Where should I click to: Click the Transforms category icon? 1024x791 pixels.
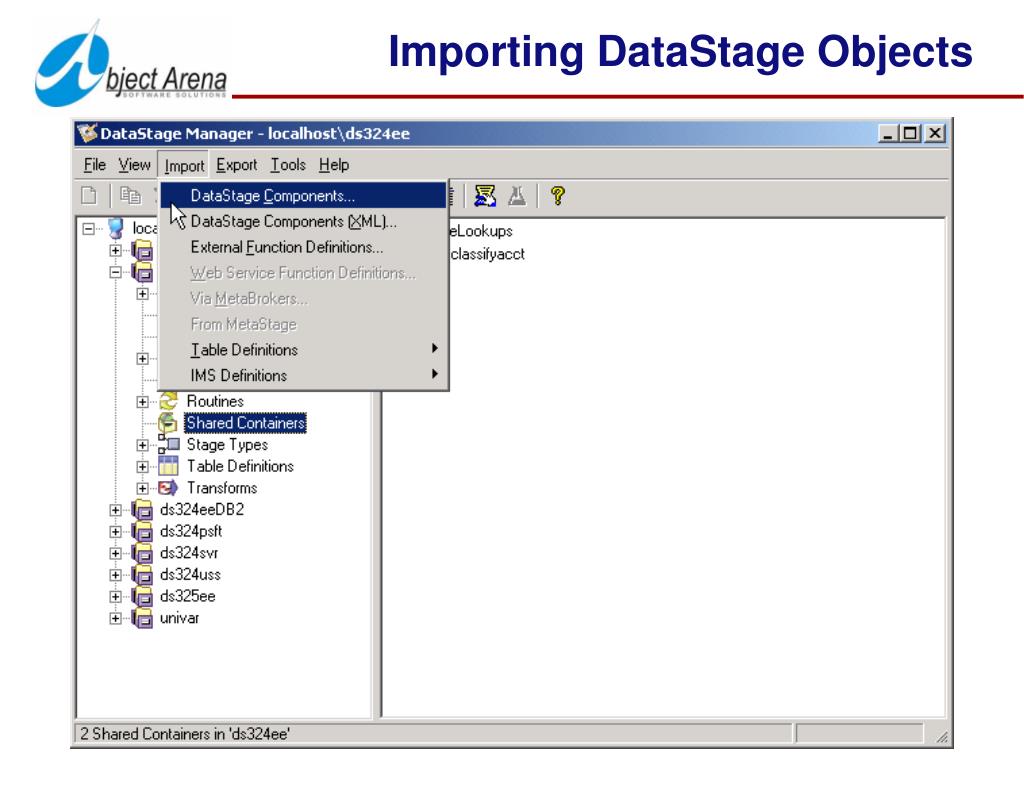tap(168, 488)
